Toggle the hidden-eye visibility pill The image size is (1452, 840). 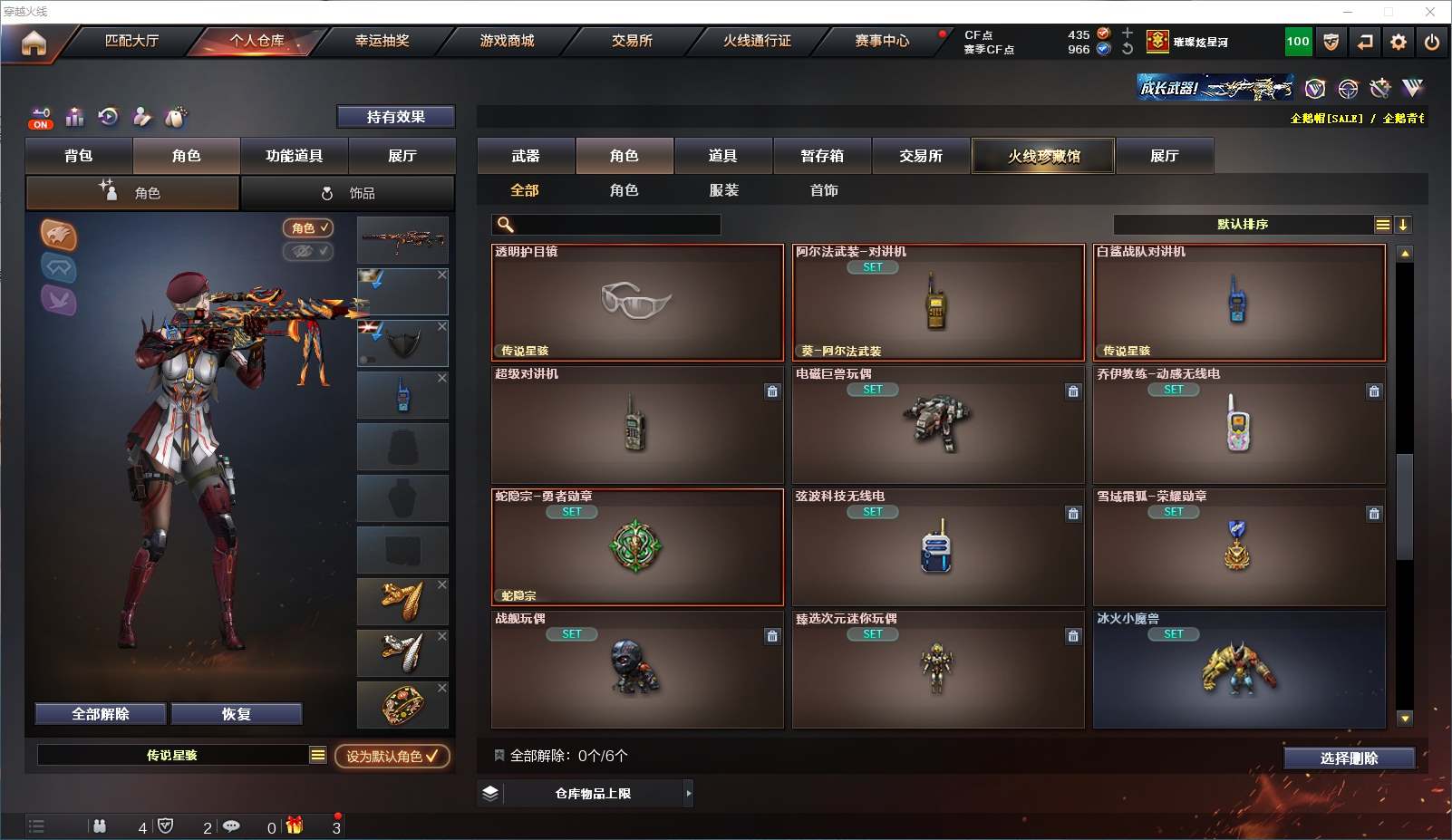[308, 251]
